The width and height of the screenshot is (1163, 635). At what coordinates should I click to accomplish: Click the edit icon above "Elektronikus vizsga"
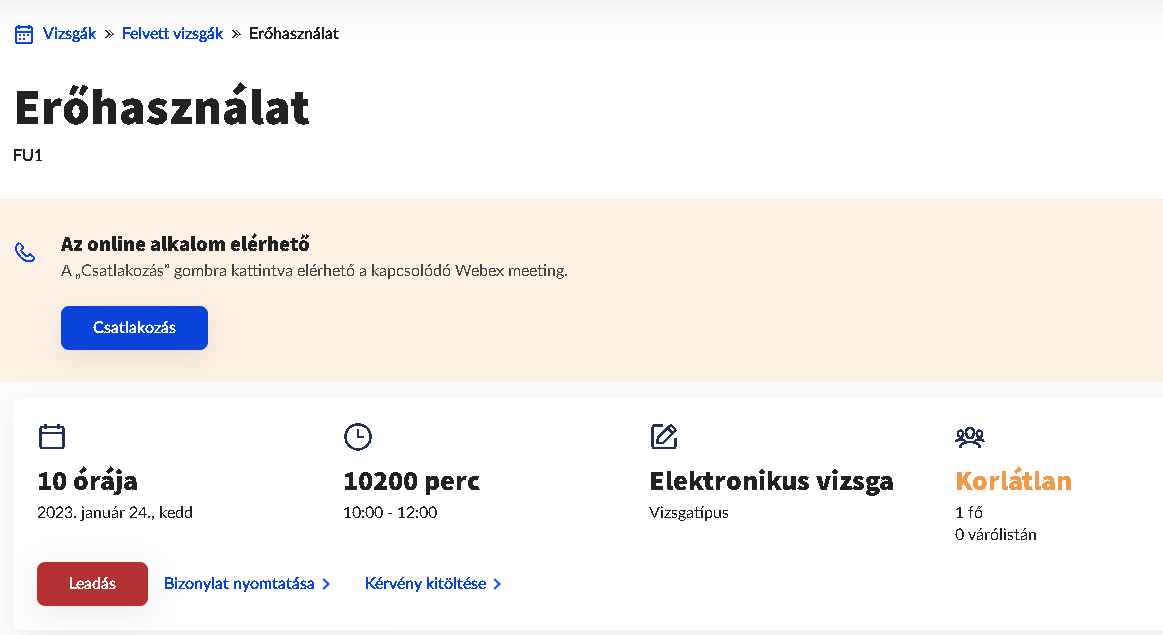664,436
